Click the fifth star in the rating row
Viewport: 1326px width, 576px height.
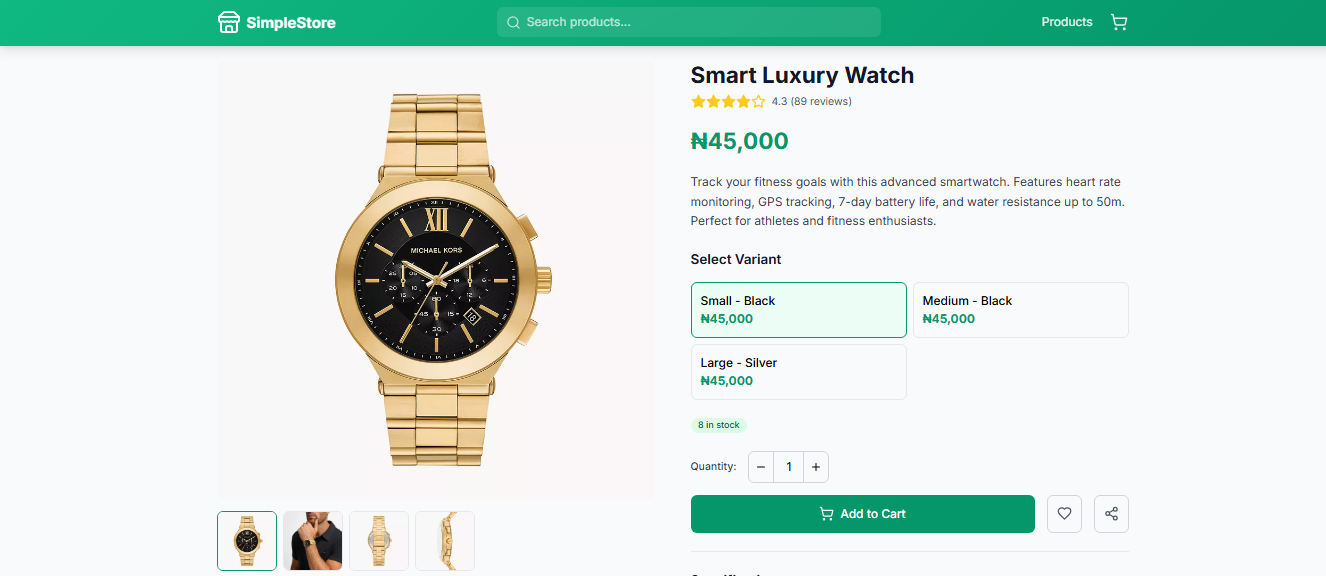(760, 101)
